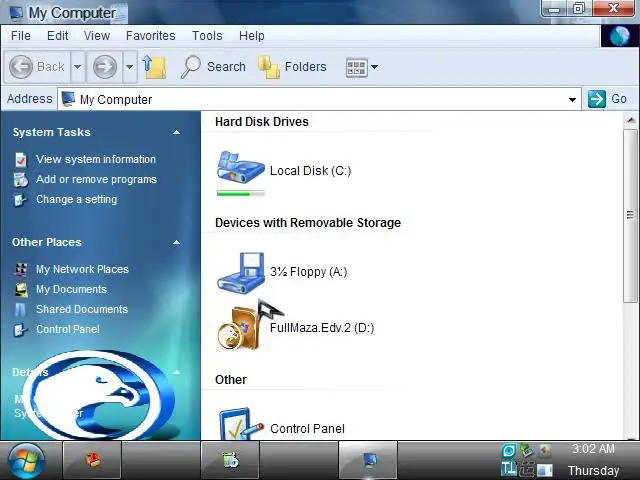This screenshot has height=480, width=640.
Task: Select the 3½ Floppy (A:) drive icon
Action: point(241,272)
